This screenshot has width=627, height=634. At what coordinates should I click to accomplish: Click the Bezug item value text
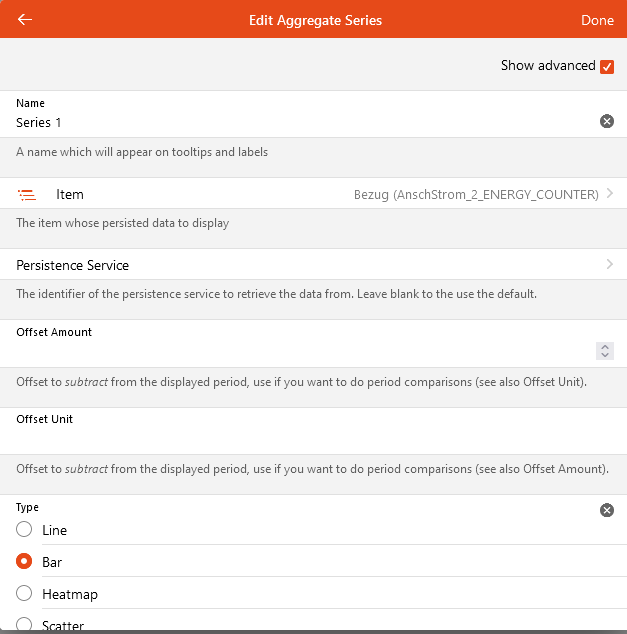(x=476, y=194)
